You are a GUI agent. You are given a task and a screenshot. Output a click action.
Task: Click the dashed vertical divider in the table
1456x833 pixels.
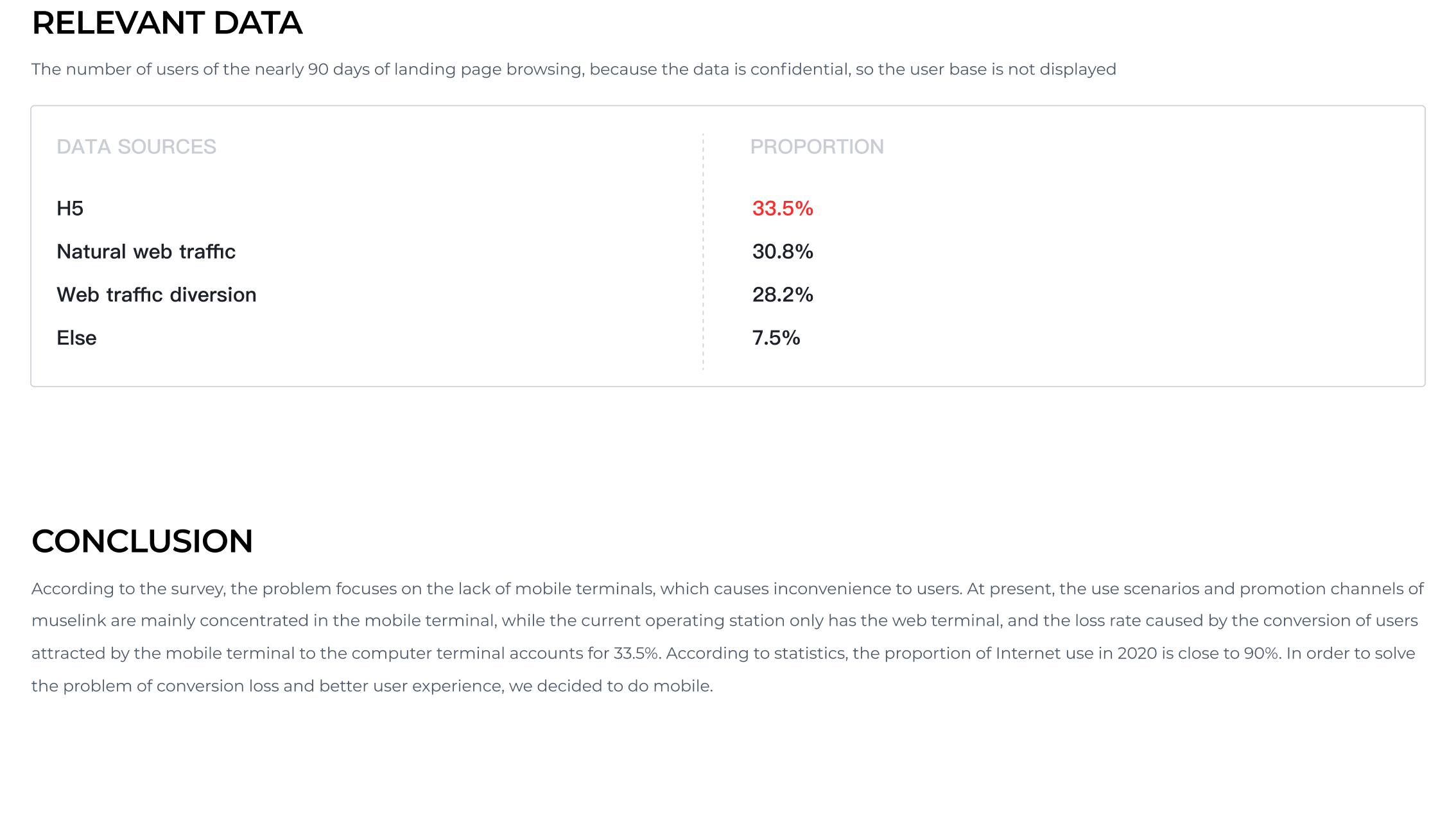coord(703,252)
